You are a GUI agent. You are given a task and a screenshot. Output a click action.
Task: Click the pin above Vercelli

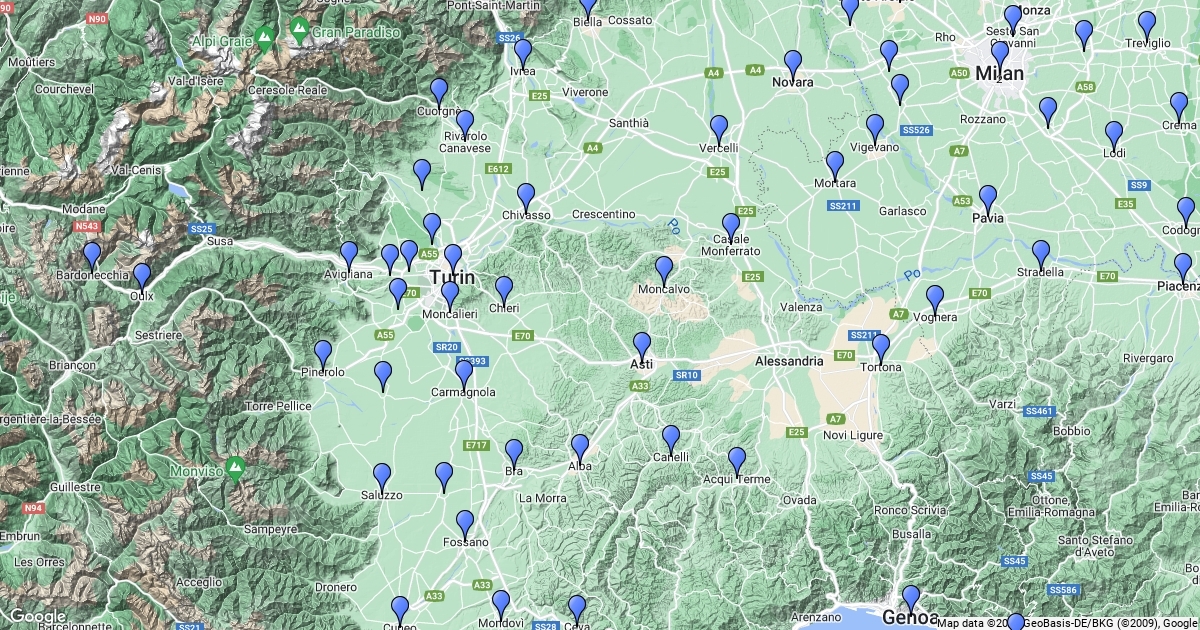point(719,131)
